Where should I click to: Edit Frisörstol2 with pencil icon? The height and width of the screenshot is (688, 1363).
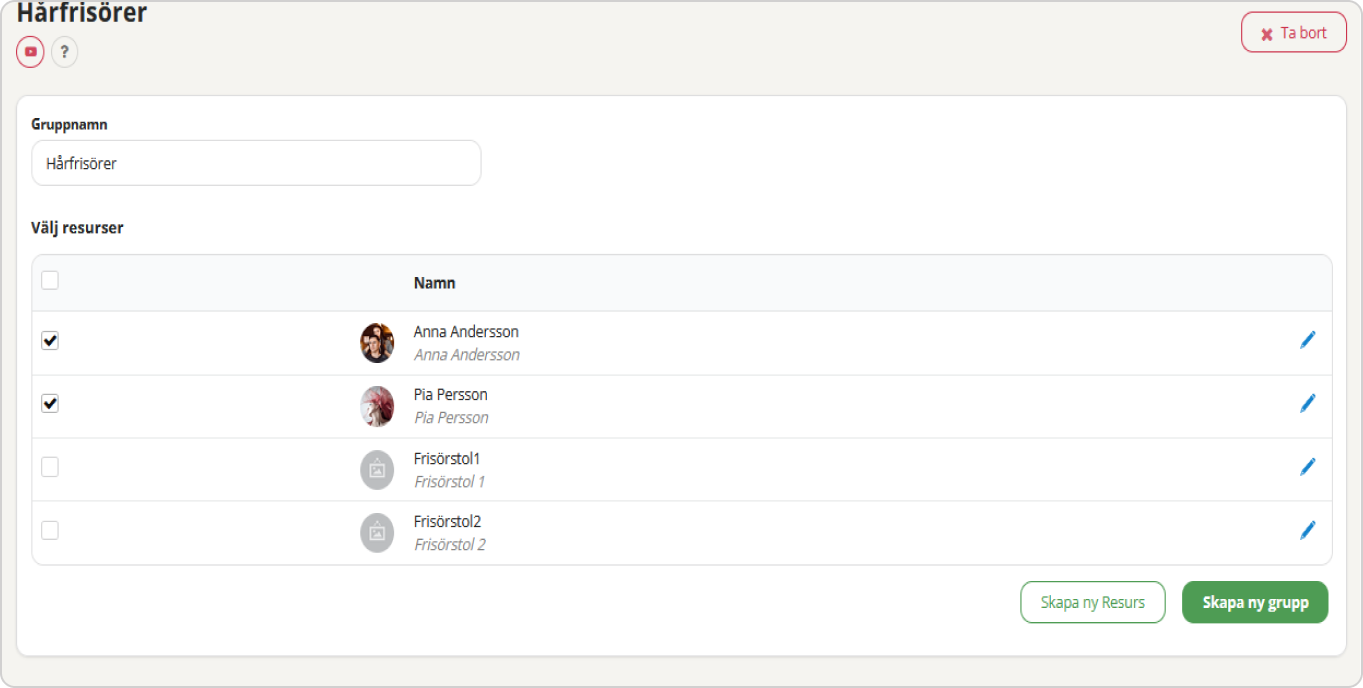(x=1307, y=530)
